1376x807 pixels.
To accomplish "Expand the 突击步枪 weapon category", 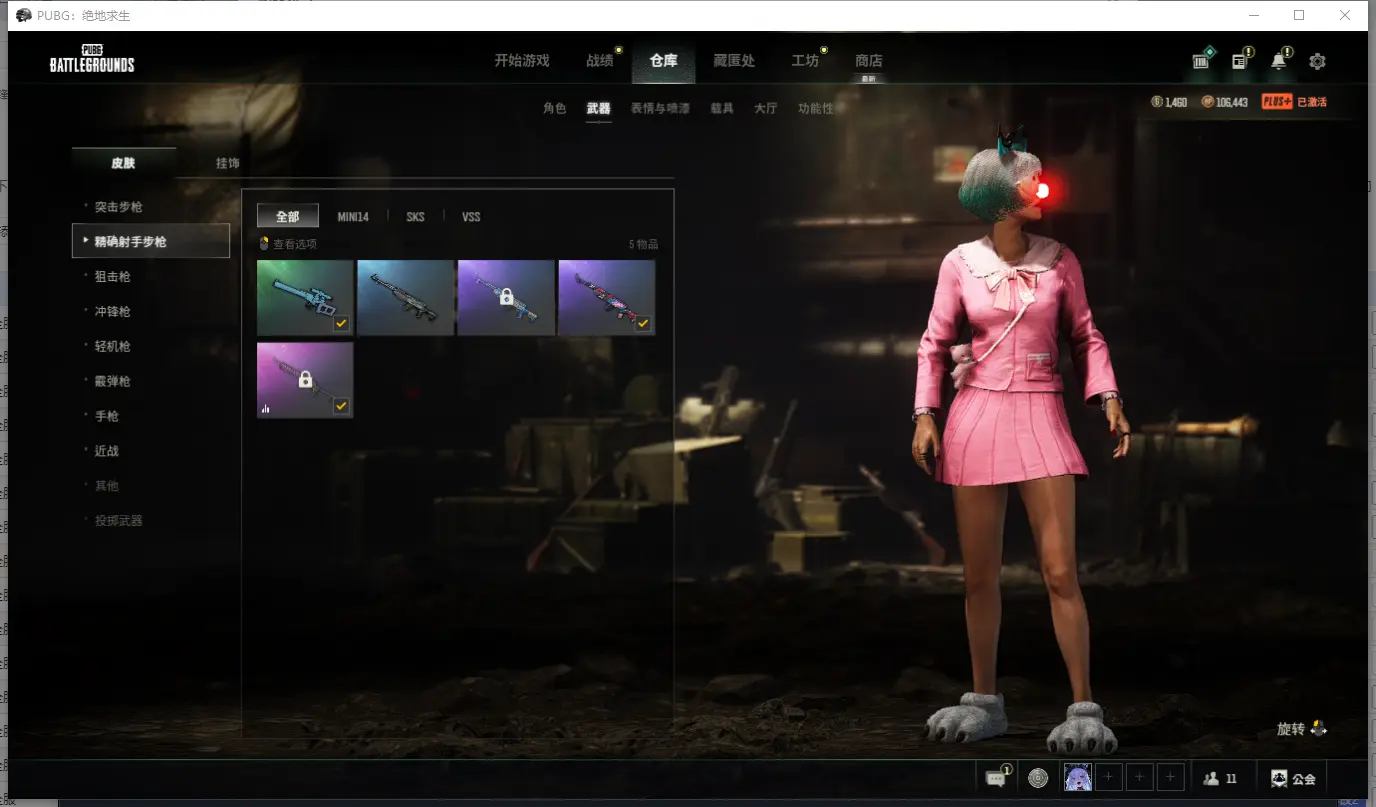I will 119,207.
